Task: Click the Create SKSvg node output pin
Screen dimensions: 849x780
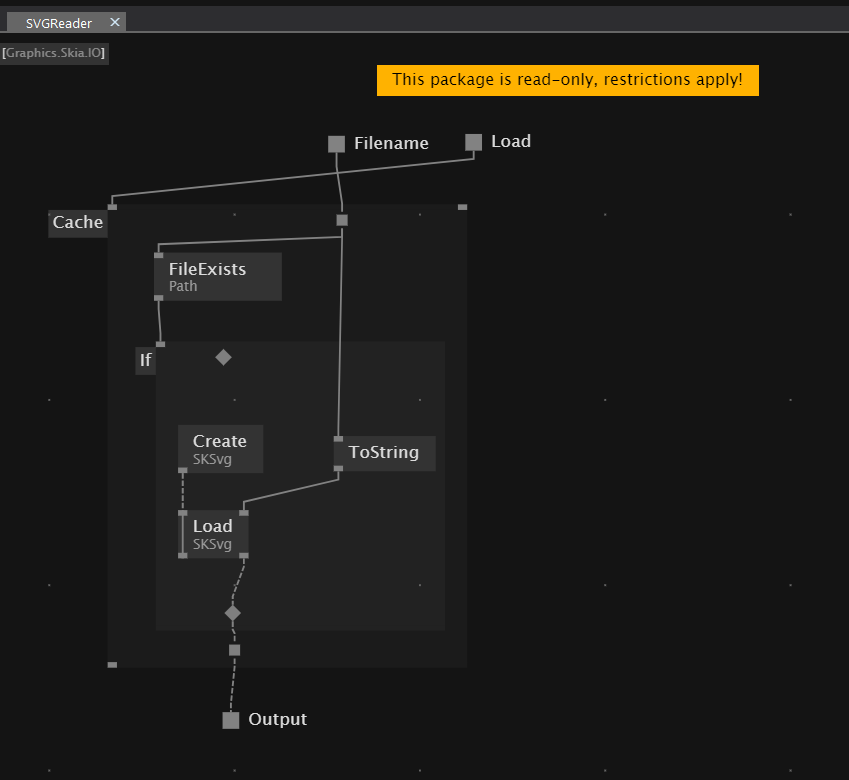Action: [183, 470]
